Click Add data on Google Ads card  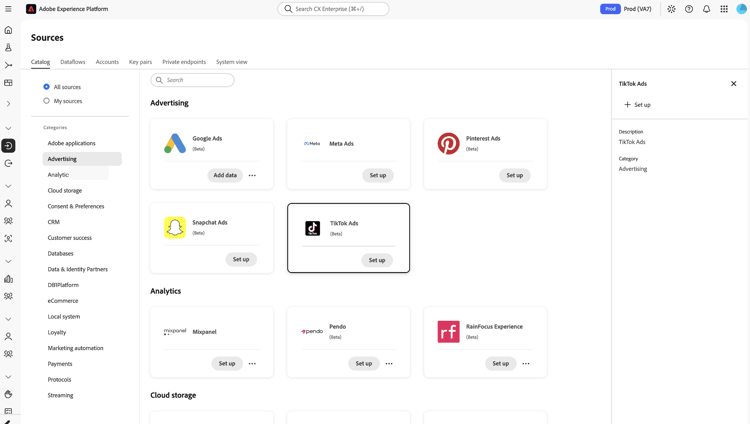coord(225,176)
